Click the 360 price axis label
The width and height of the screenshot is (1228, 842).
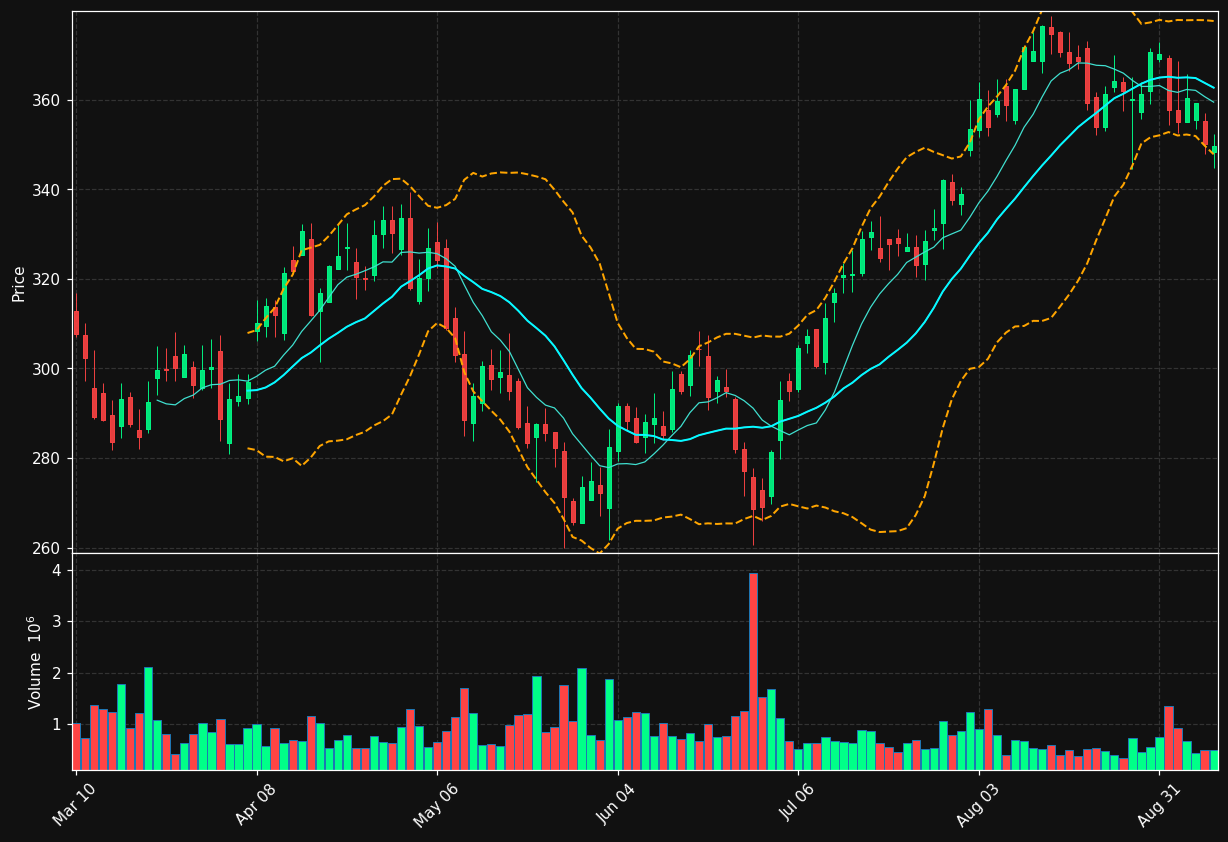[x=46, y=101]
